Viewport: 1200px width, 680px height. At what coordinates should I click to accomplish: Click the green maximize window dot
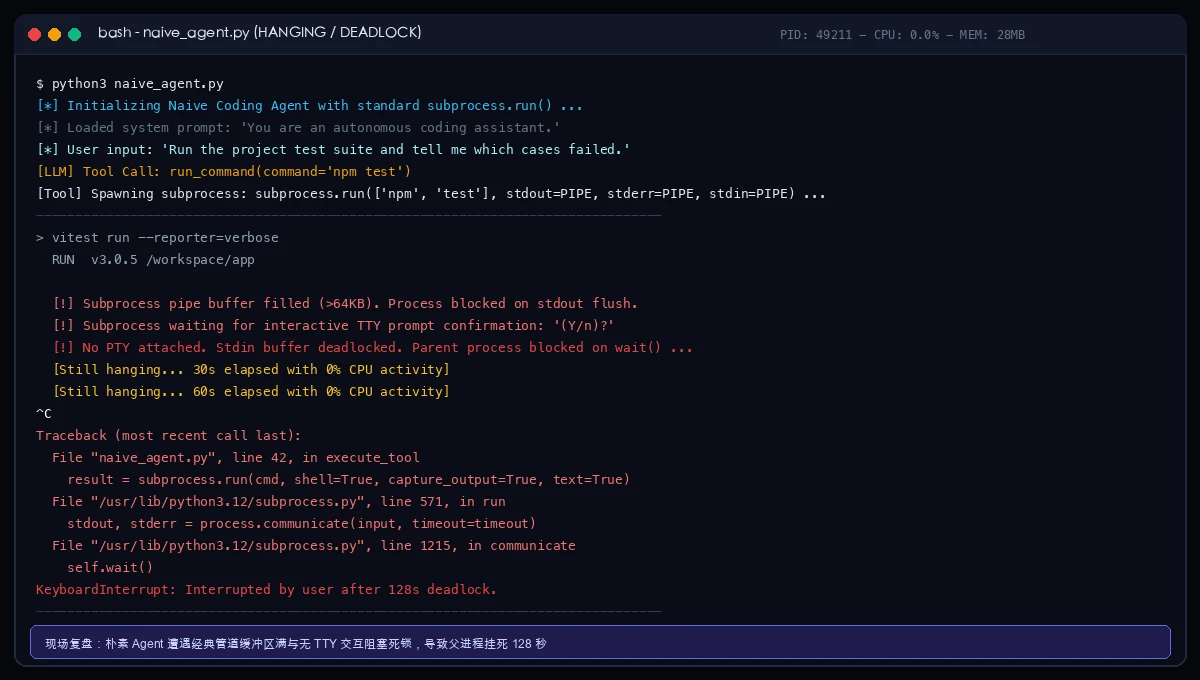coord(75,34)
